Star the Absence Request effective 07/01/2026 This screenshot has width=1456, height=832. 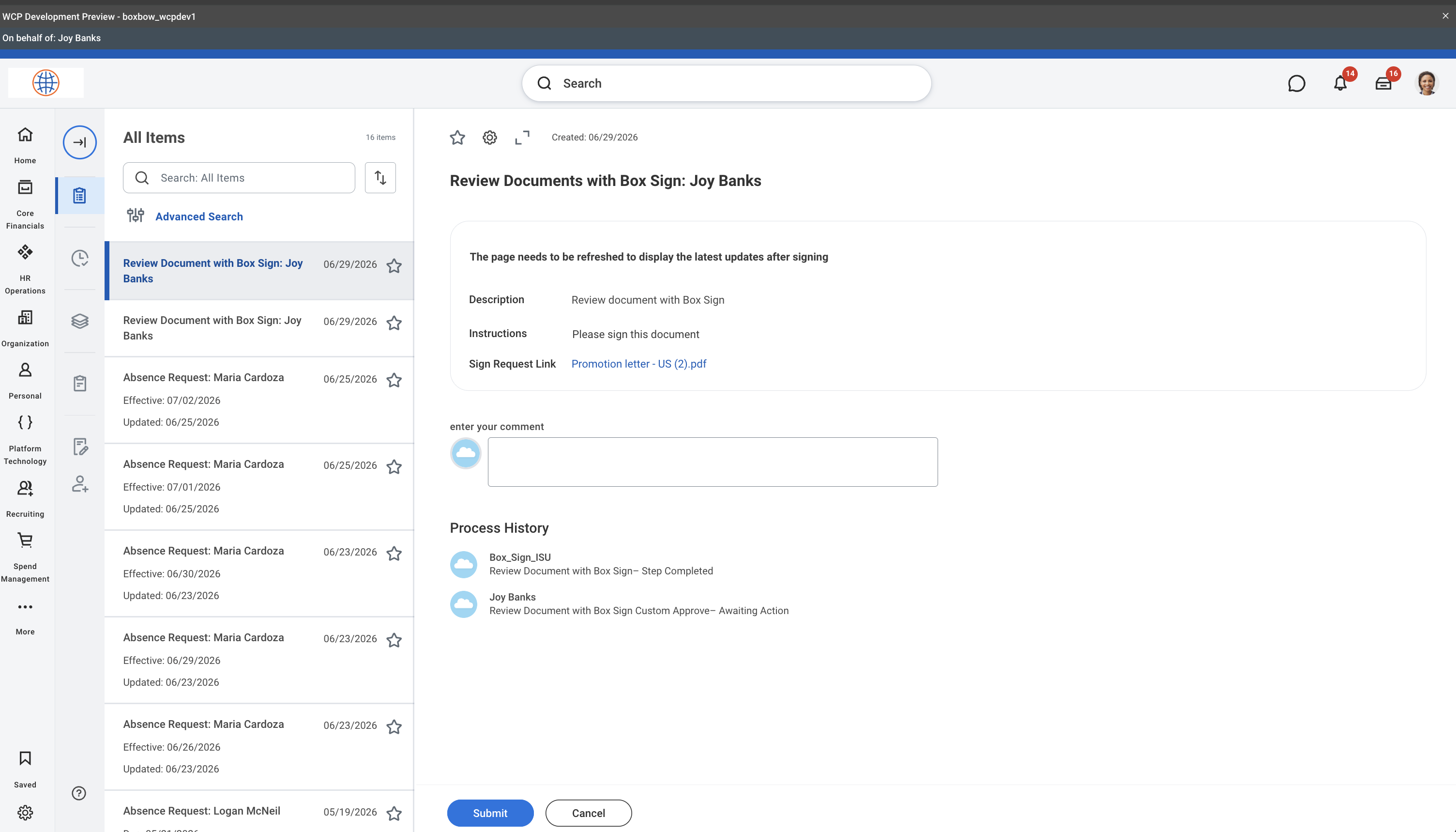pyautogui.click(x=394, y=467)
